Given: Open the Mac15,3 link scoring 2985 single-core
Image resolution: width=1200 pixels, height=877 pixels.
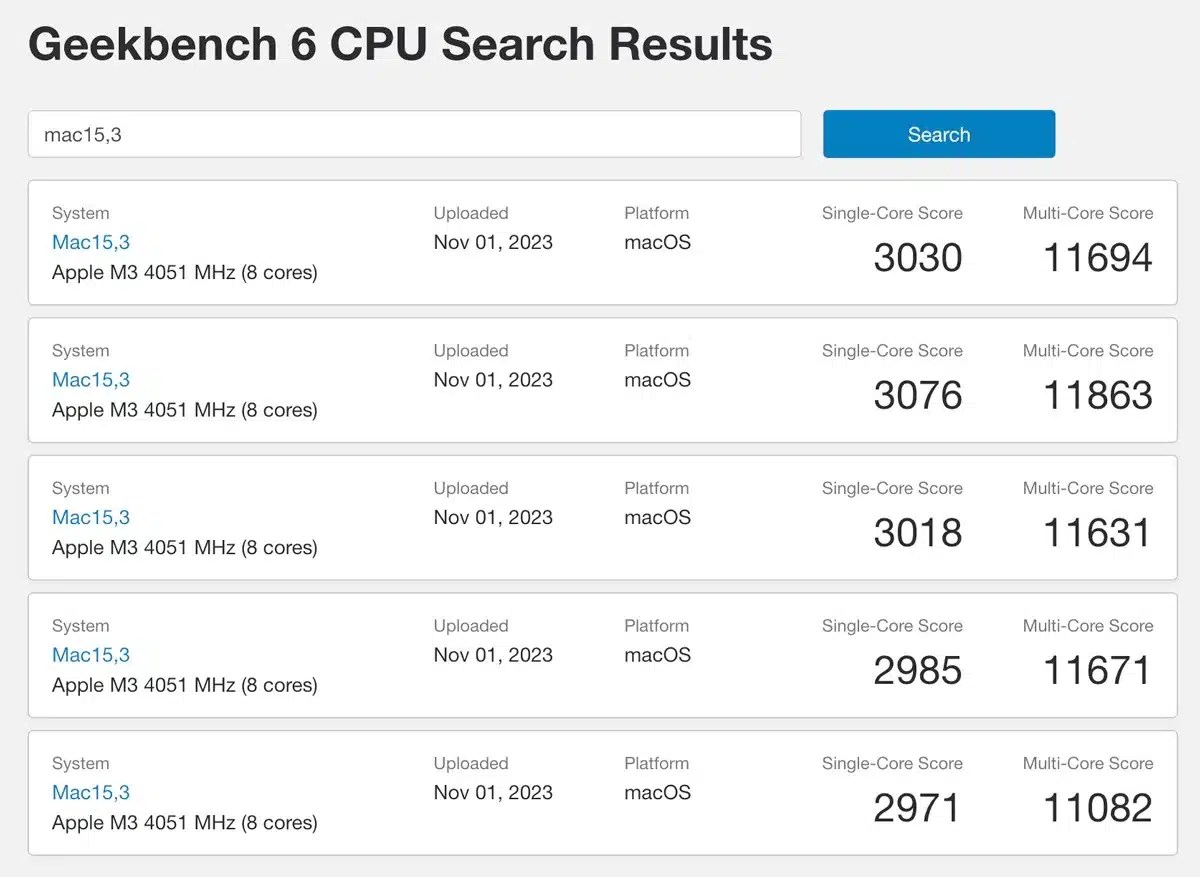Looking at the screenshot, I should 91,655.
